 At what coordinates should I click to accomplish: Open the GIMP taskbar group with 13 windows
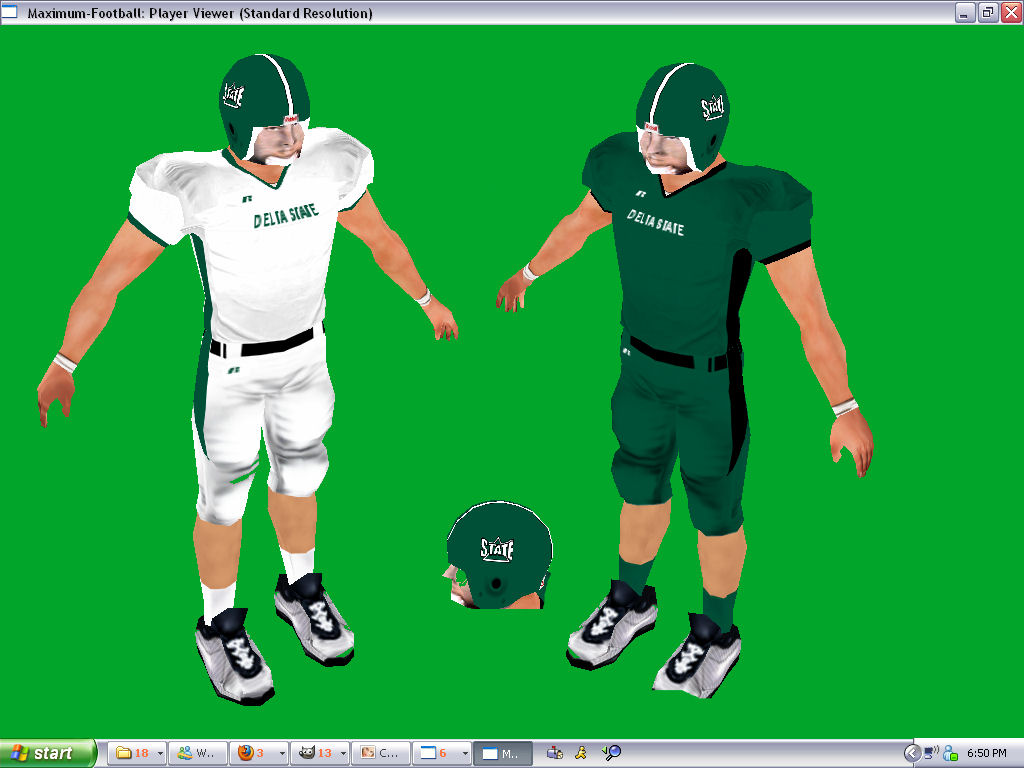(x=315, y=753)
